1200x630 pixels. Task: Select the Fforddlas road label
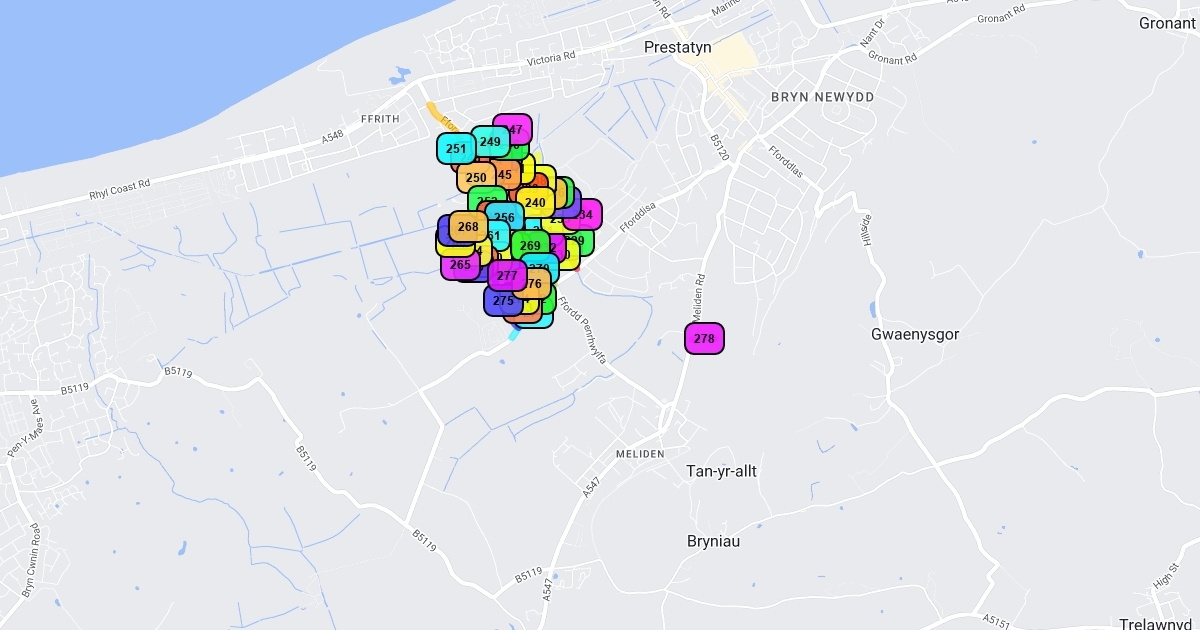786,162
